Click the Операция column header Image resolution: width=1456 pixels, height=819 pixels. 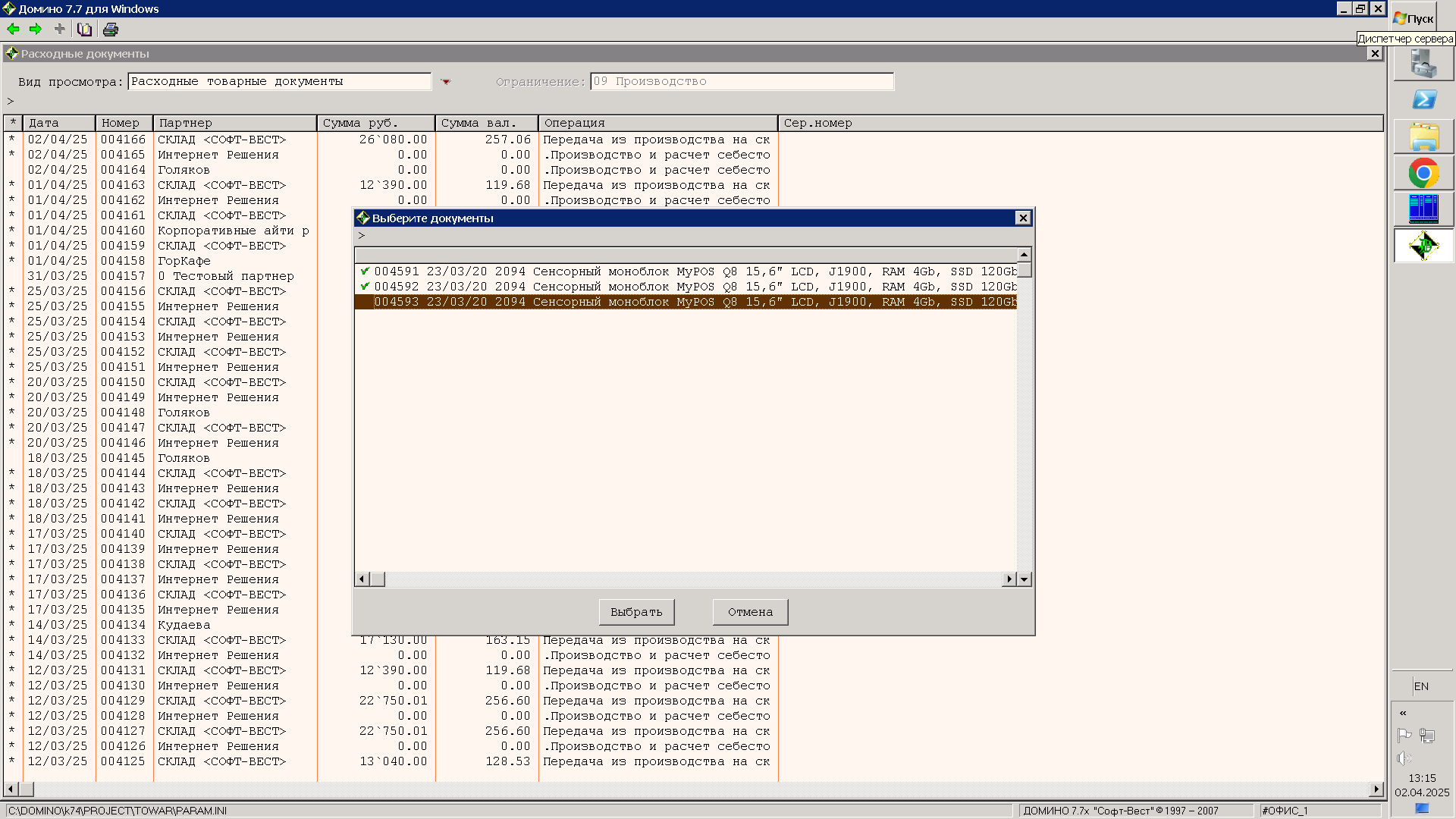658,123
